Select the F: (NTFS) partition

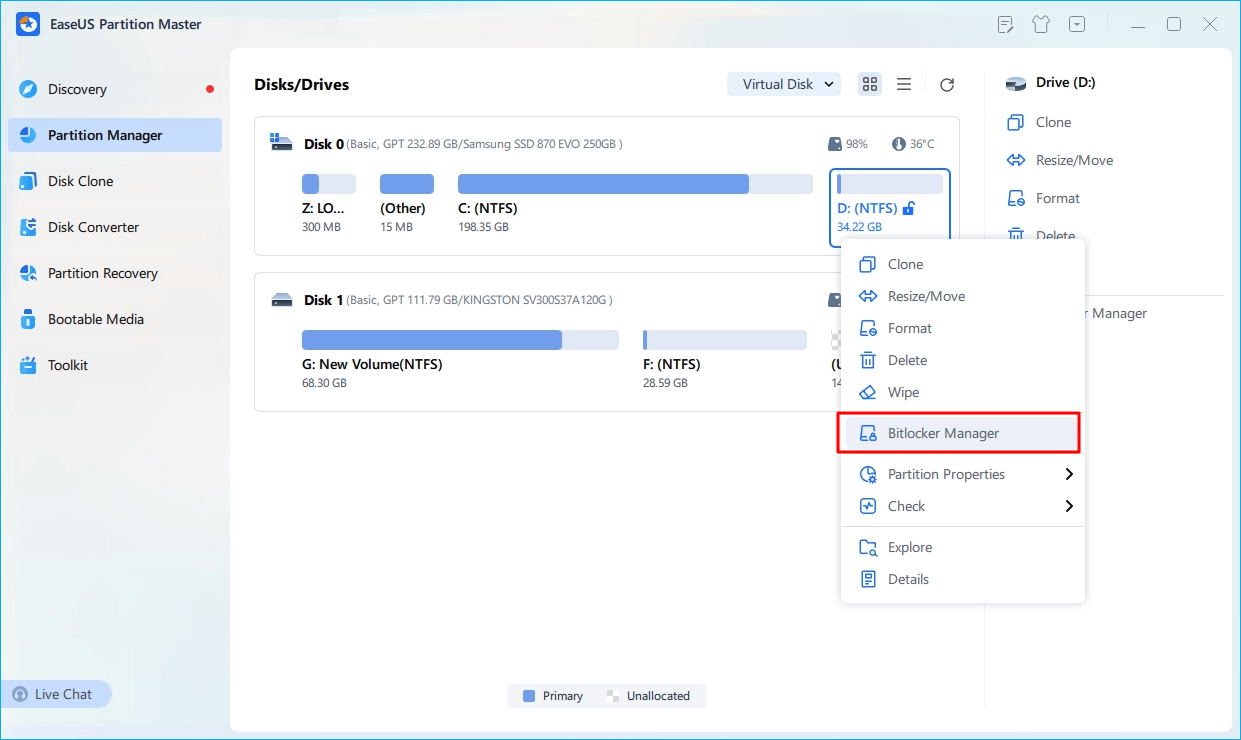(x=725, y=360)
